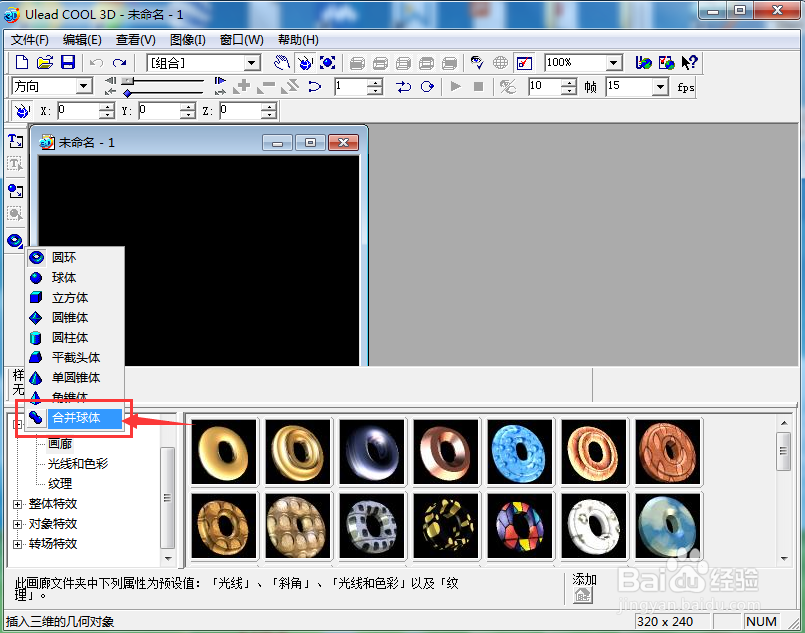The width and height of the screenshot is (805, 633).
Task: Open the 窗口(W) menu
Action: [241, 40]
